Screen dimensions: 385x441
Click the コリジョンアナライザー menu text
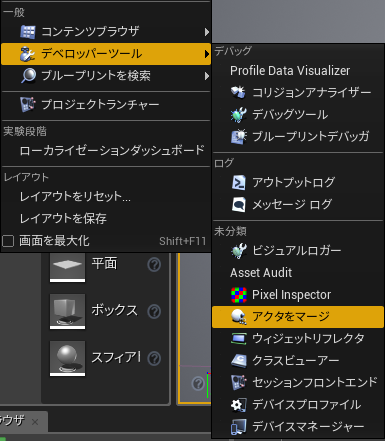(x=312, y=93)
